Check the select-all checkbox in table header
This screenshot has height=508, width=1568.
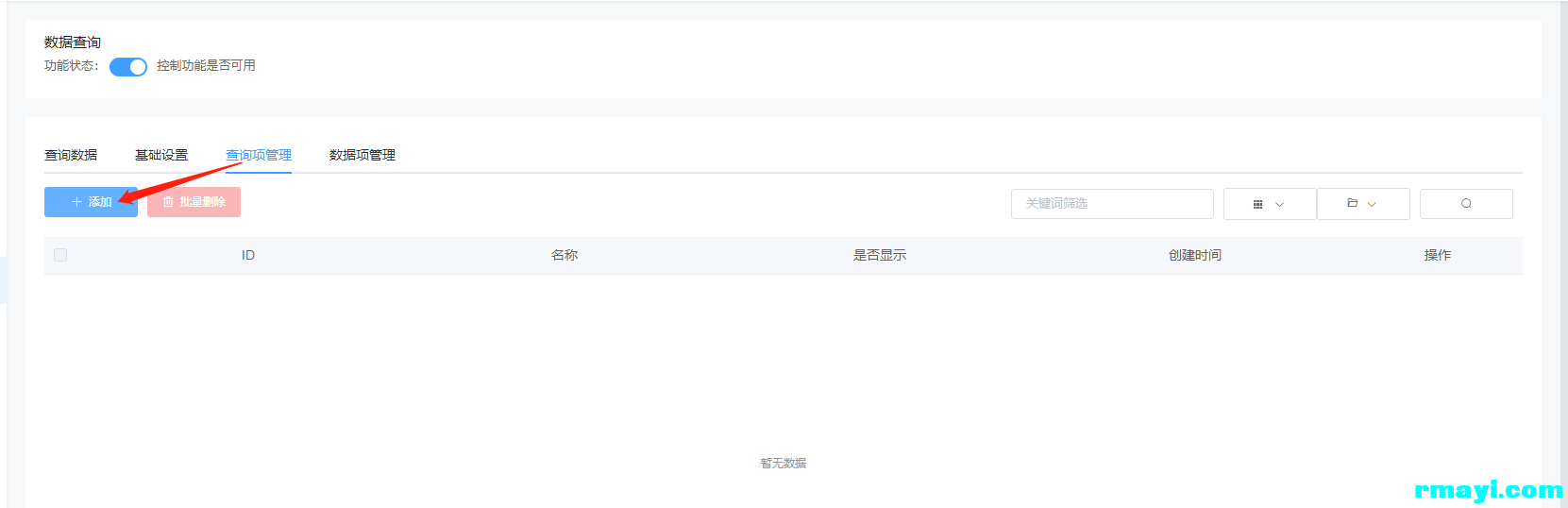60,255
